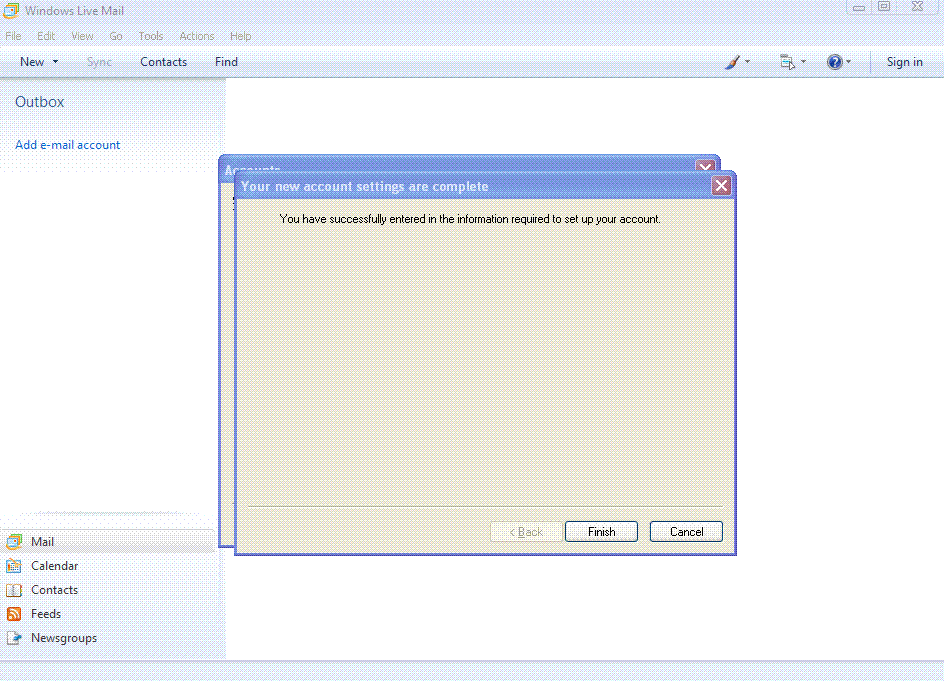Click the Cancel button in the wizard
The image size is (944, 681).
(686, 532)
